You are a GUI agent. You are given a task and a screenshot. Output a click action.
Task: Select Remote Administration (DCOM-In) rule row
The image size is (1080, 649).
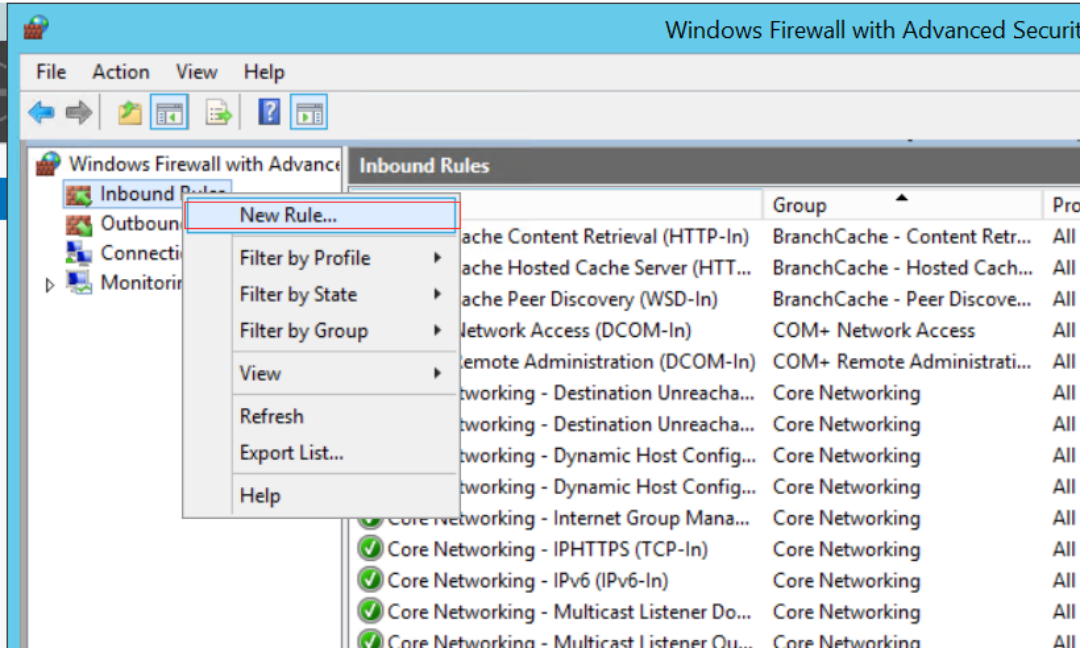click(607, 362)
